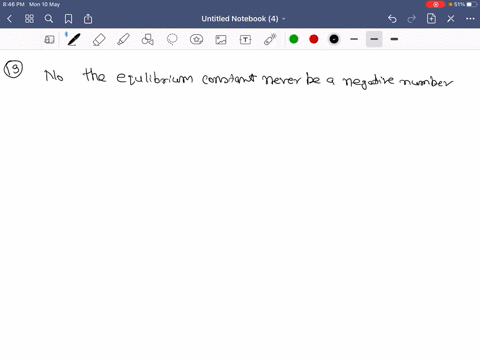Tap the handwritten word 'equilibrium'

click(154, 78)
